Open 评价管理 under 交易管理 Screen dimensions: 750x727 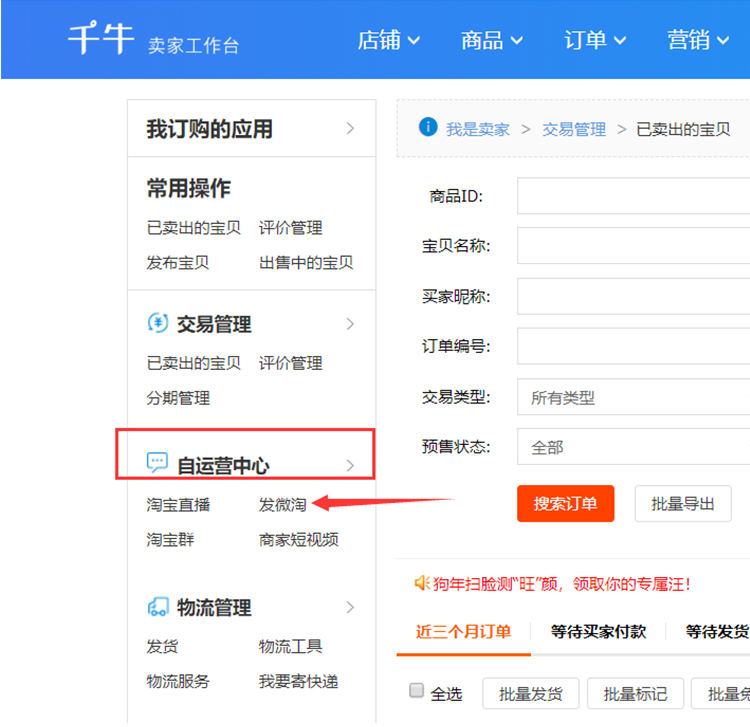coord(290,363)
